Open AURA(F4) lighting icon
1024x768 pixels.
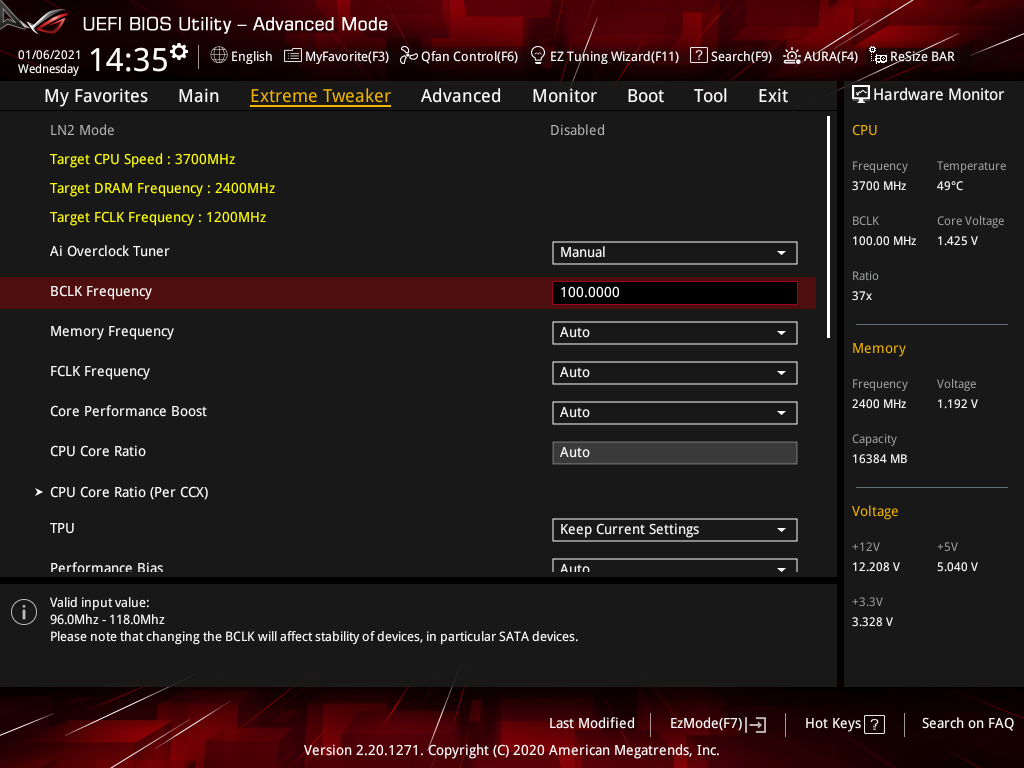click(x=792, y=56)
